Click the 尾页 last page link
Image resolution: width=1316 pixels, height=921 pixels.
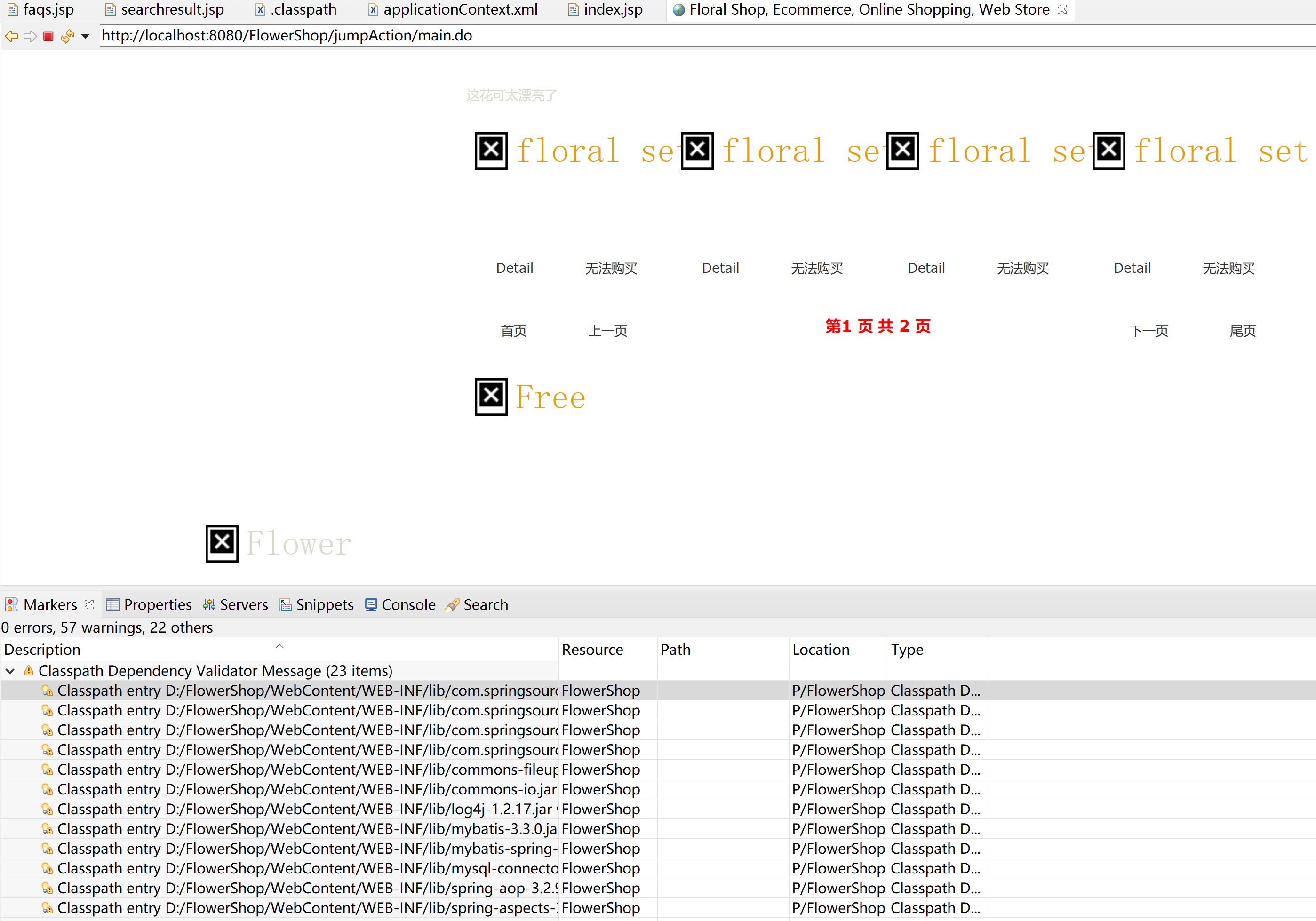coord(1242,331)
